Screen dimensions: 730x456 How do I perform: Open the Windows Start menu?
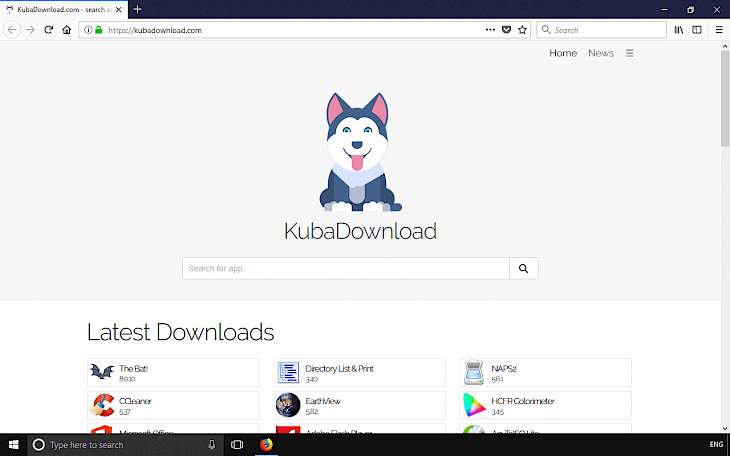[14, 445]
